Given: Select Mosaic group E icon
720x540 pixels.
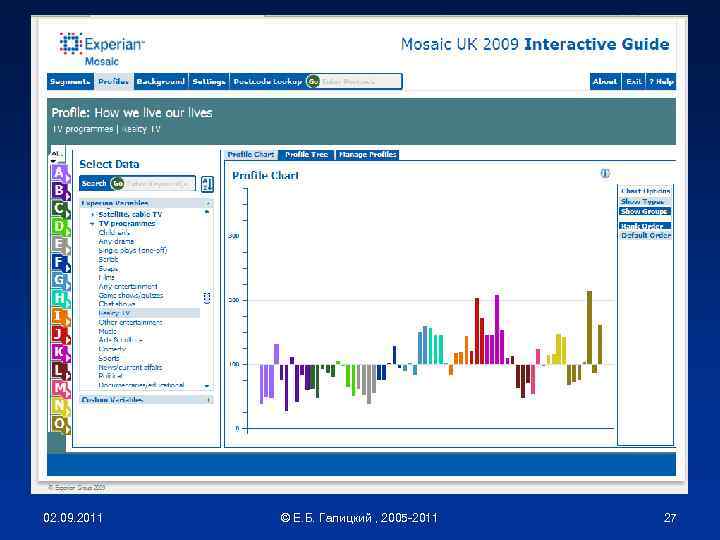Looking at the screenshot, I should pyautogui.click(x=60, y=244).
